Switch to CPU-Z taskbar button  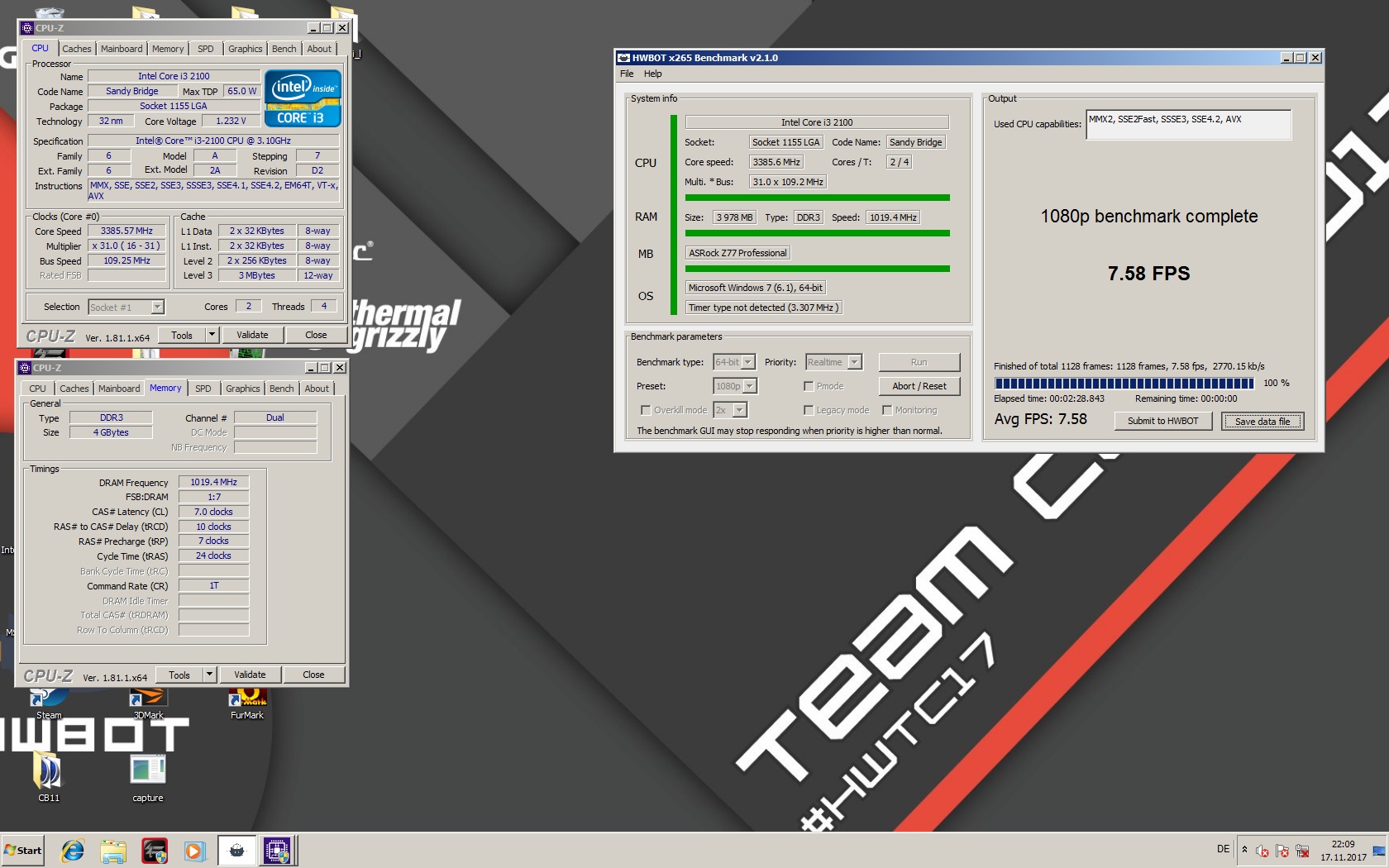tap(277, 850)
